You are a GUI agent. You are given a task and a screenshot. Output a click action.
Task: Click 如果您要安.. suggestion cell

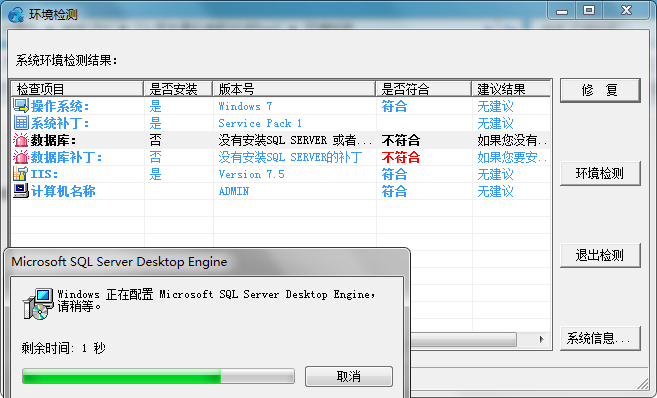[x=512, y=158]
